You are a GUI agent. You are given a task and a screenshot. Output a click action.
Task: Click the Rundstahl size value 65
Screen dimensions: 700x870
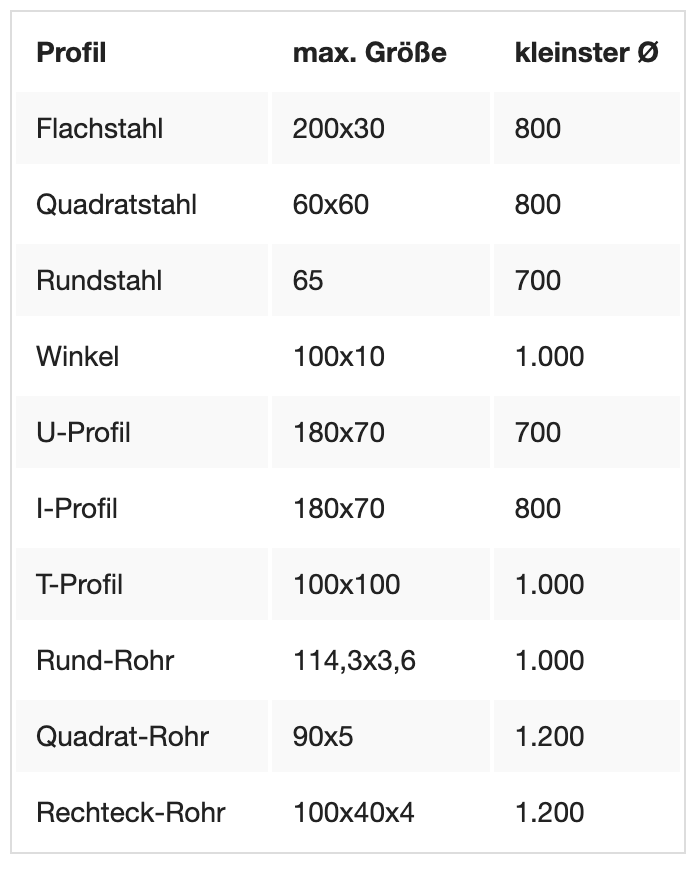coord(308,281)
